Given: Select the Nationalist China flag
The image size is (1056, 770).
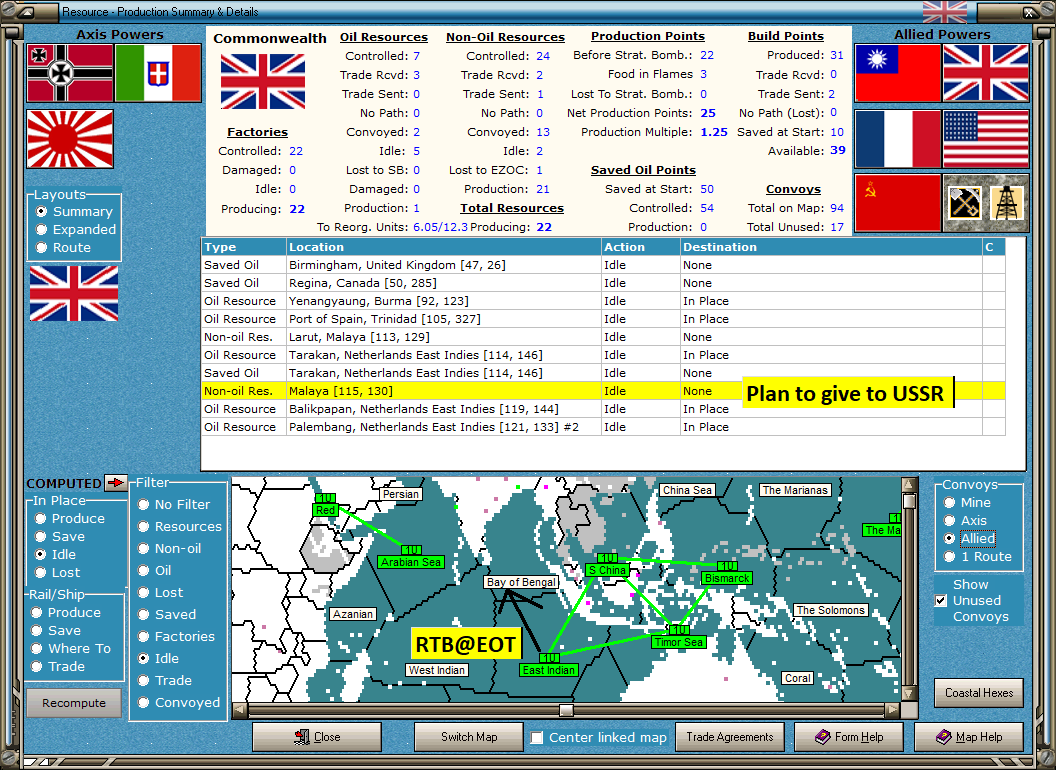Looking at the screenshot, I should (897, 73).
